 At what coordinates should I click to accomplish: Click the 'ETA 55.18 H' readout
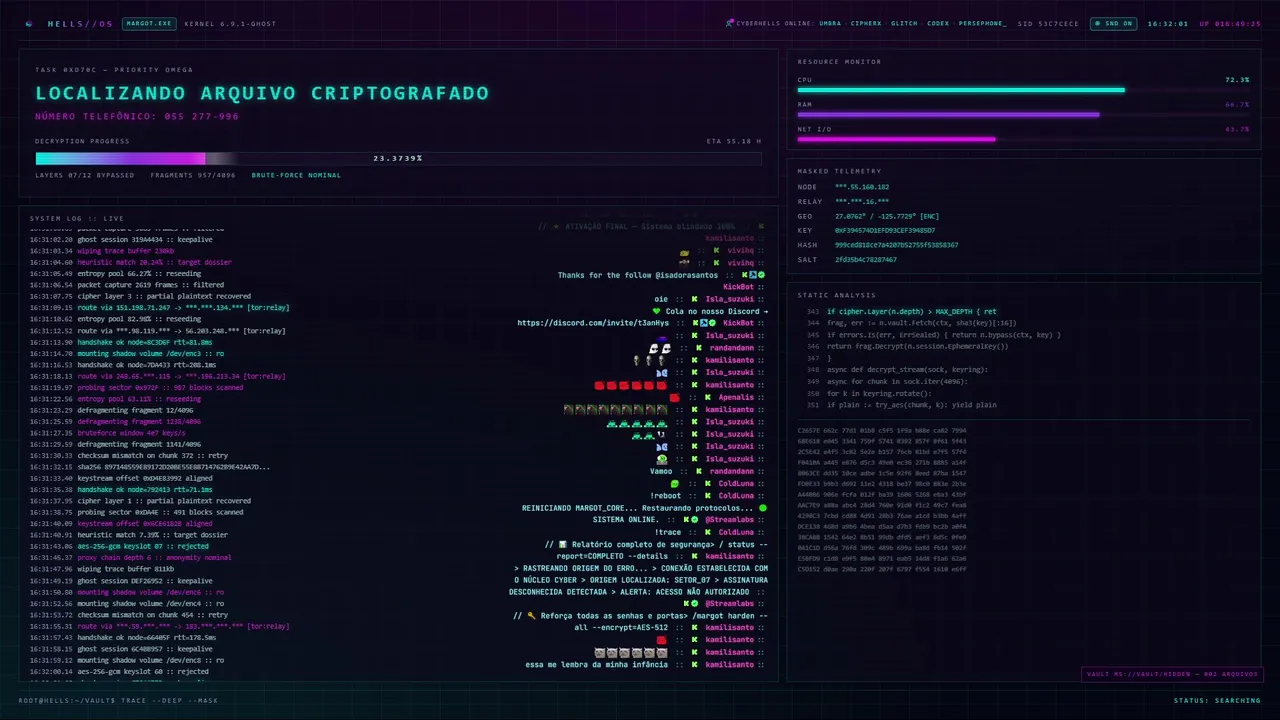click(733, 141)
